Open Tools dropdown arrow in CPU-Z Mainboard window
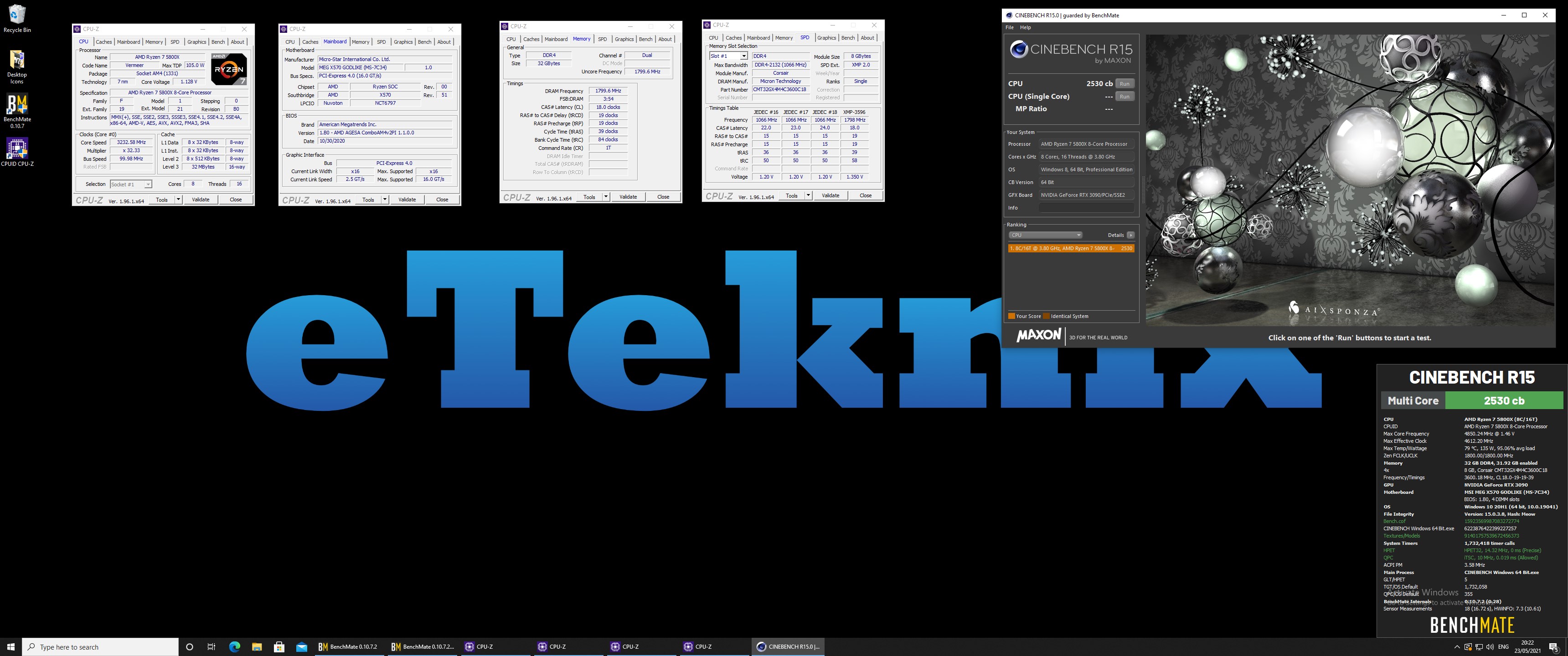This screenshot has width=1568, height=656. [x=385, y=200]
